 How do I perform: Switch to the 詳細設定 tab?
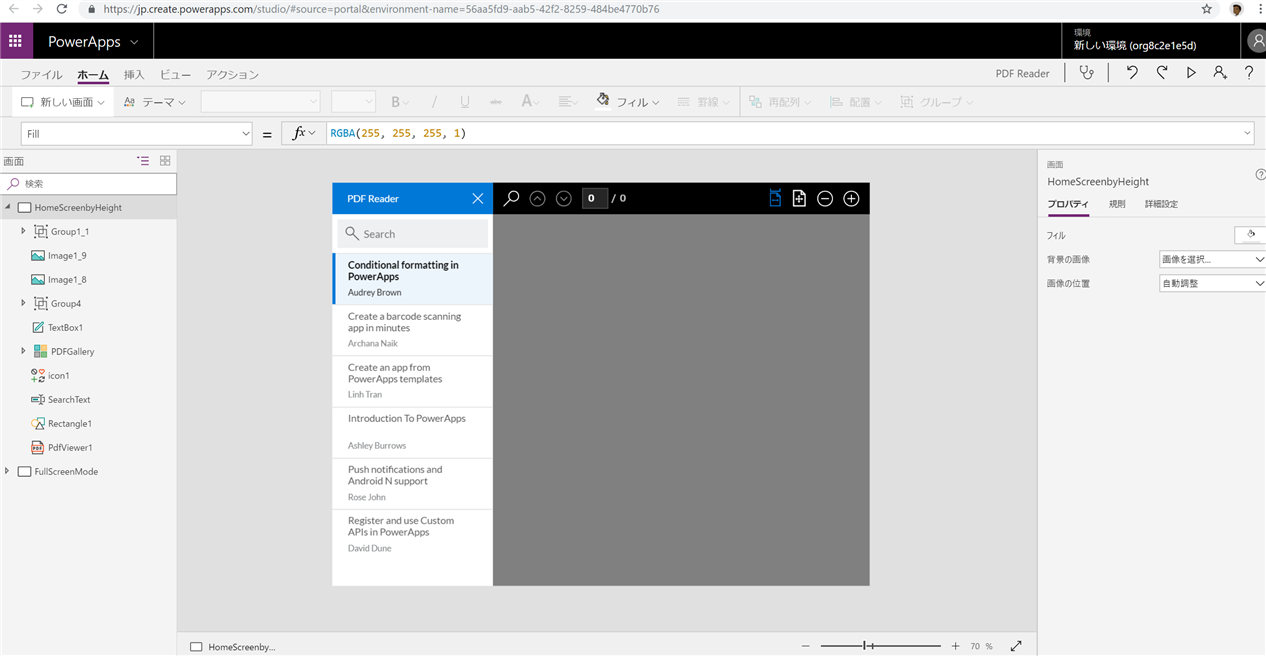[x=1162, y=203]
